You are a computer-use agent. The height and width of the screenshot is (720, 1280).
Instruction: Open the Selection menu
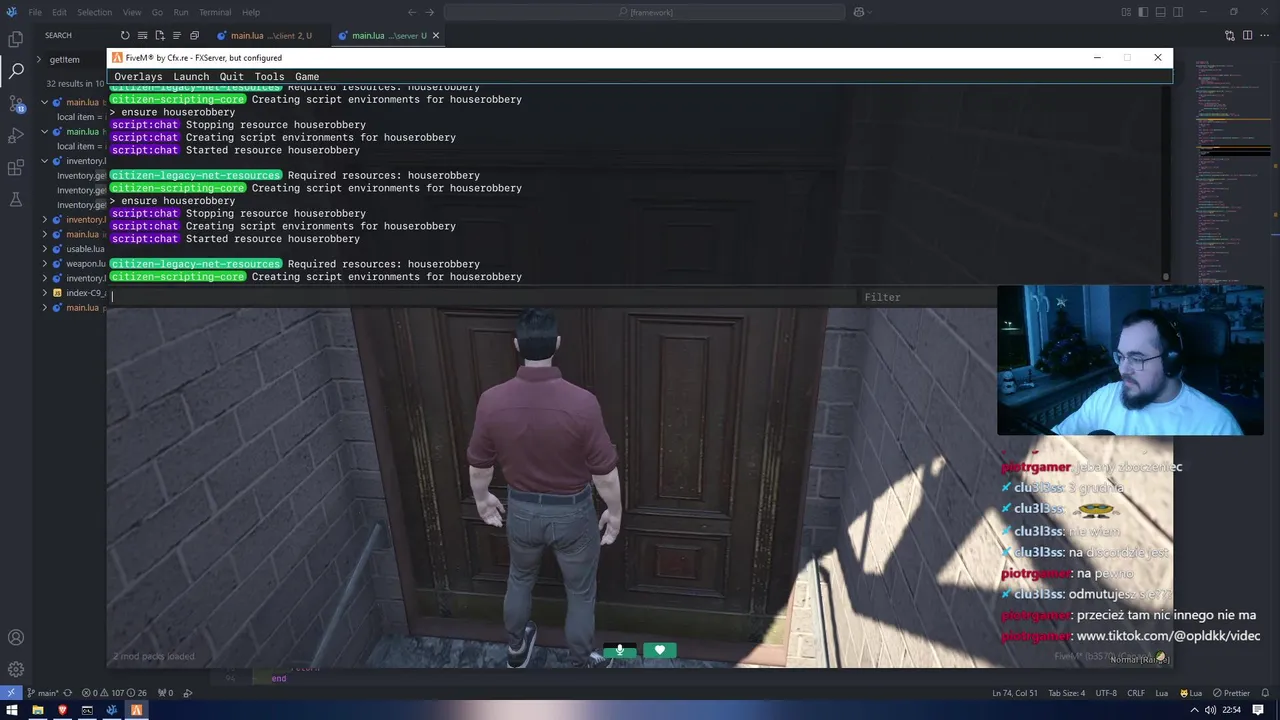tap(94, 12)
